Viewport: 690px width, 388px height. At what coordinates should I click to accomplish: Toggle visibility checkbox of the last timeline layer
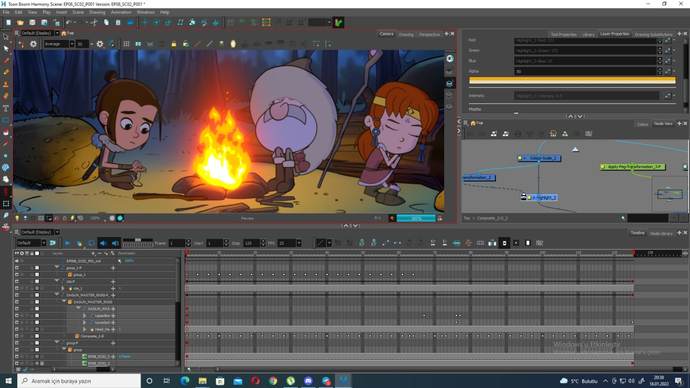coord(17,363)
